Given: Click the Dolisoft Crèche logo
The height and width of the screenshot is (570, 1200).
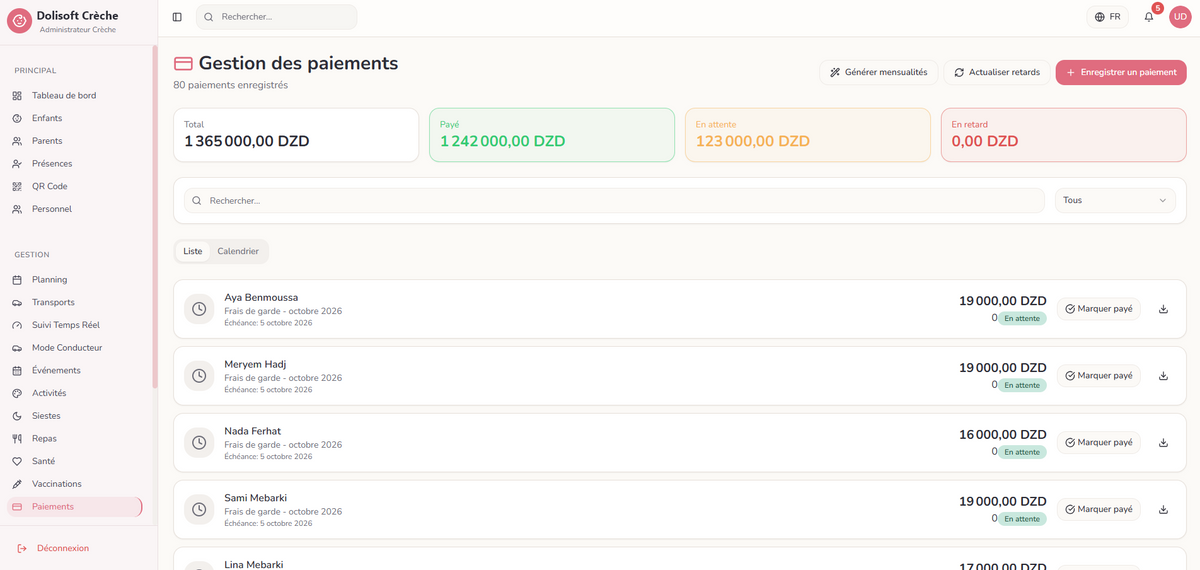Looking at the screenshot, I should [19, 21].
